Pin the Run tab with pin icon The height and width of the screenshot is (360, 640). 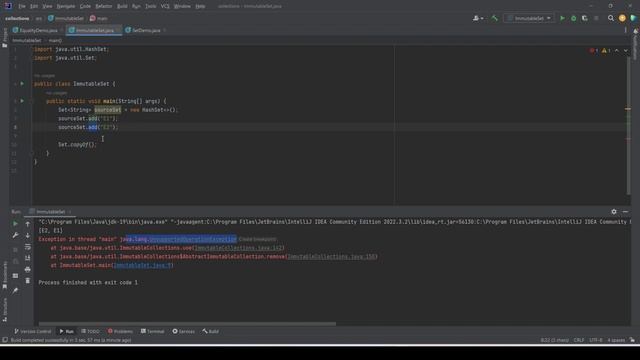point(15,291)
